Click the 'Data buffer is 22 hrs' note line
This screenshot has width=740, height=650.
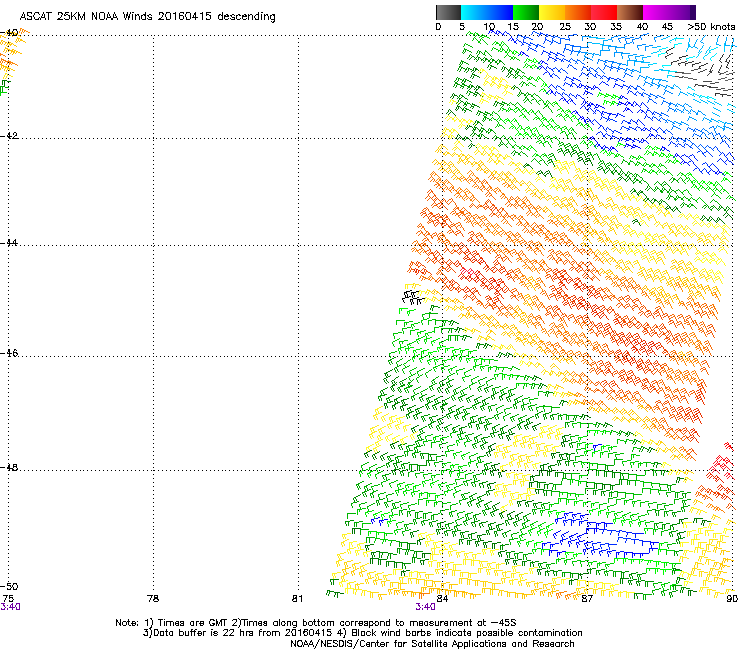point(362,633)
